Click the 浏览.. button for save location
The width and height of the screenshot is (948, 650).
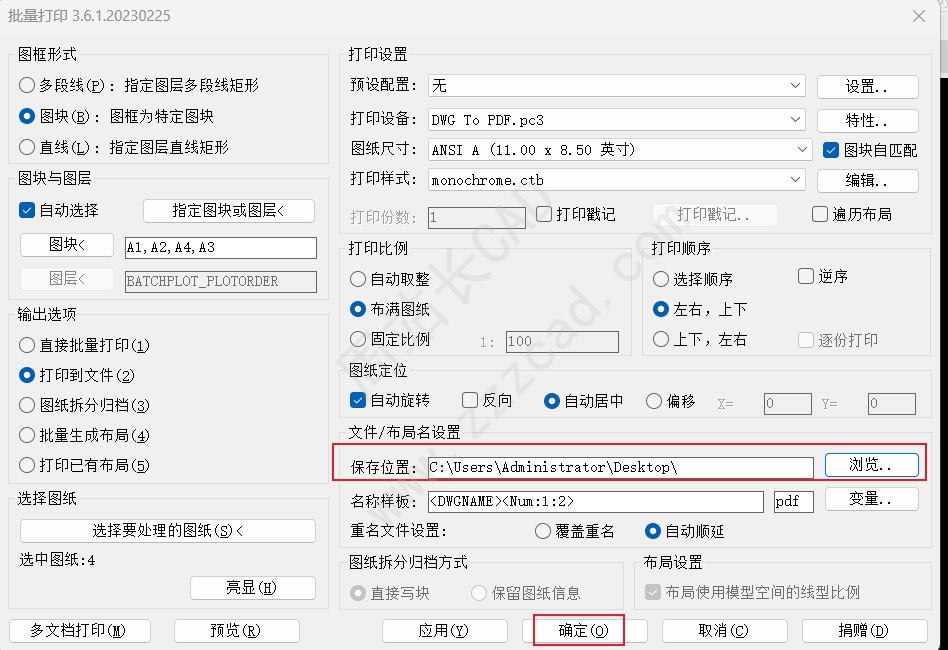[x=870, y=465]
